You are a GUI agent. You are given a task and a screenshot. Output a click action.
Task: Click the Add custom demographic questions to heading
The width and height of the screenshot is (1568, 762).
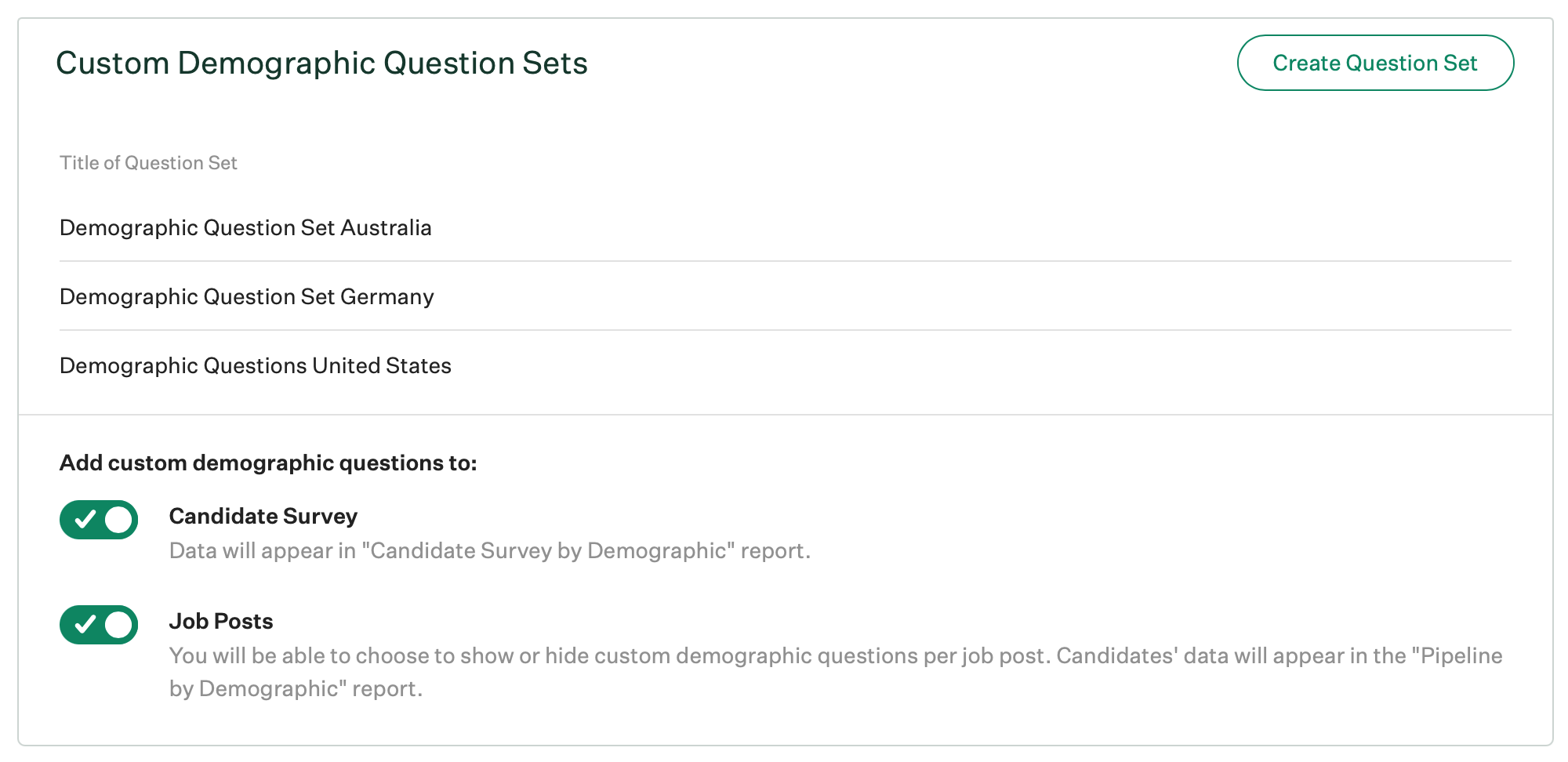[268, 463]
